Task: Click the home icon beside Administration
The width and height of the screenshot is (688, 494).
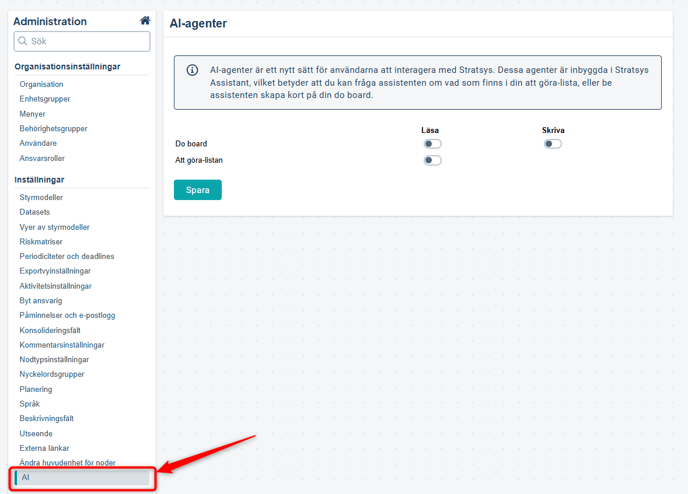Action: coord(145,21)
